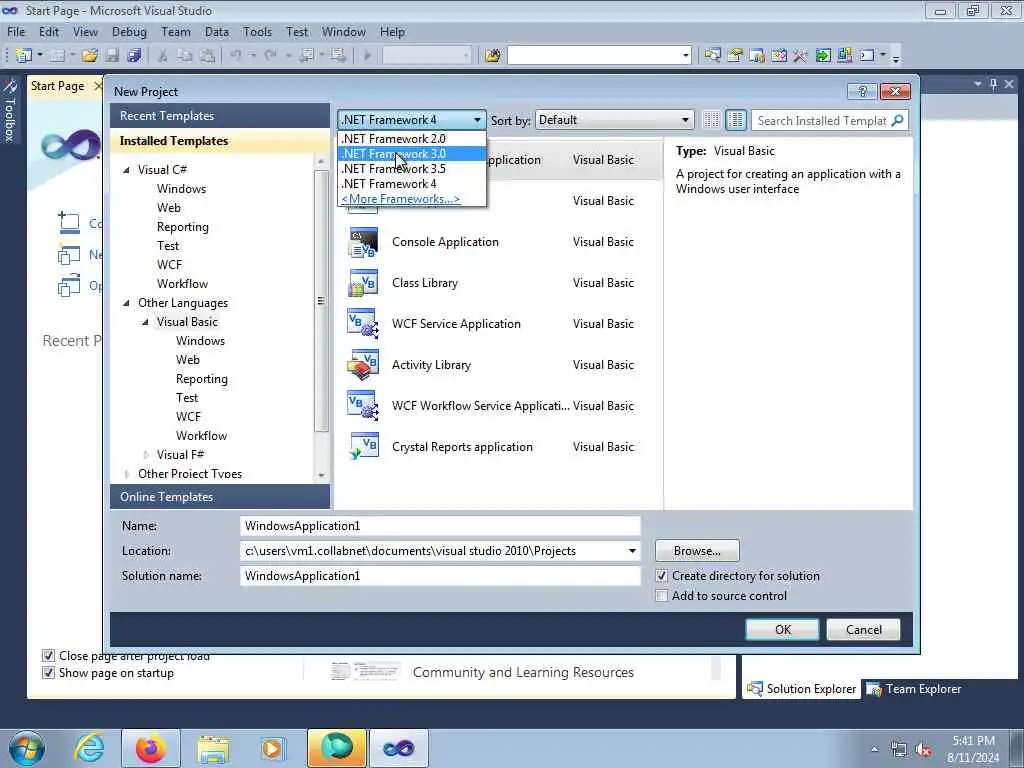The width and height of the screenshot is (1024, 768).
Task: Click in the project Name field
Action: 440,526
